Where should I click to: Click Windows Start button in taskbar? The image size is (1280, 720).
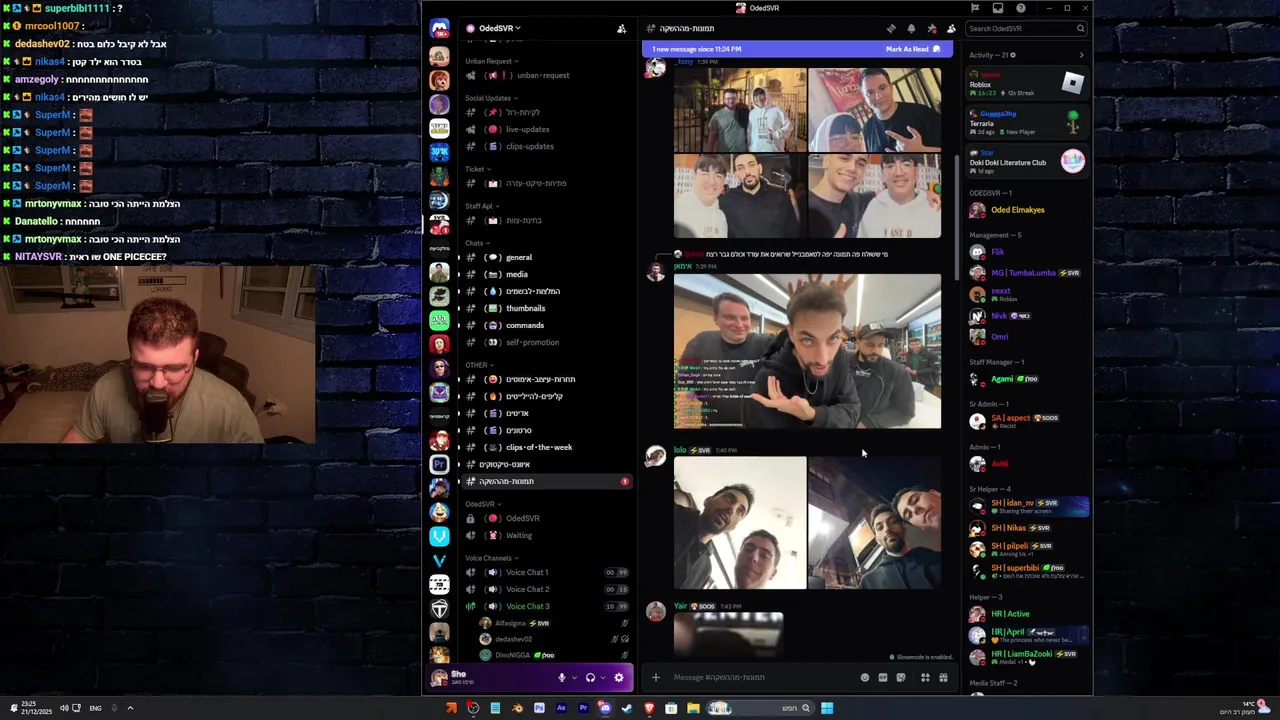[x=827, y=708]
